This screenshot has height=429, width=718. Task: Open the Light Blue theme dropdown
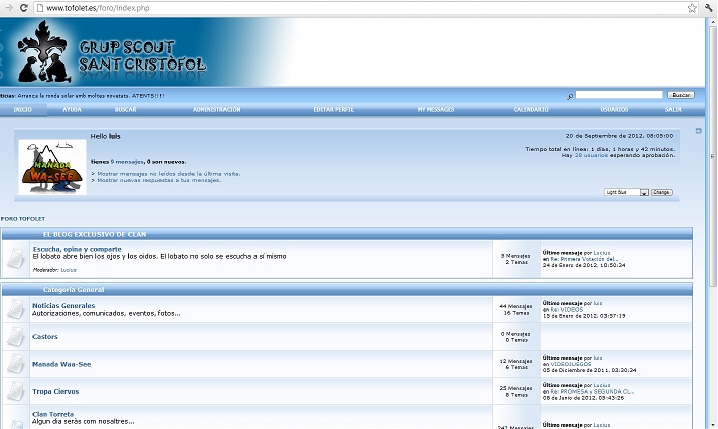click(626, 192)
